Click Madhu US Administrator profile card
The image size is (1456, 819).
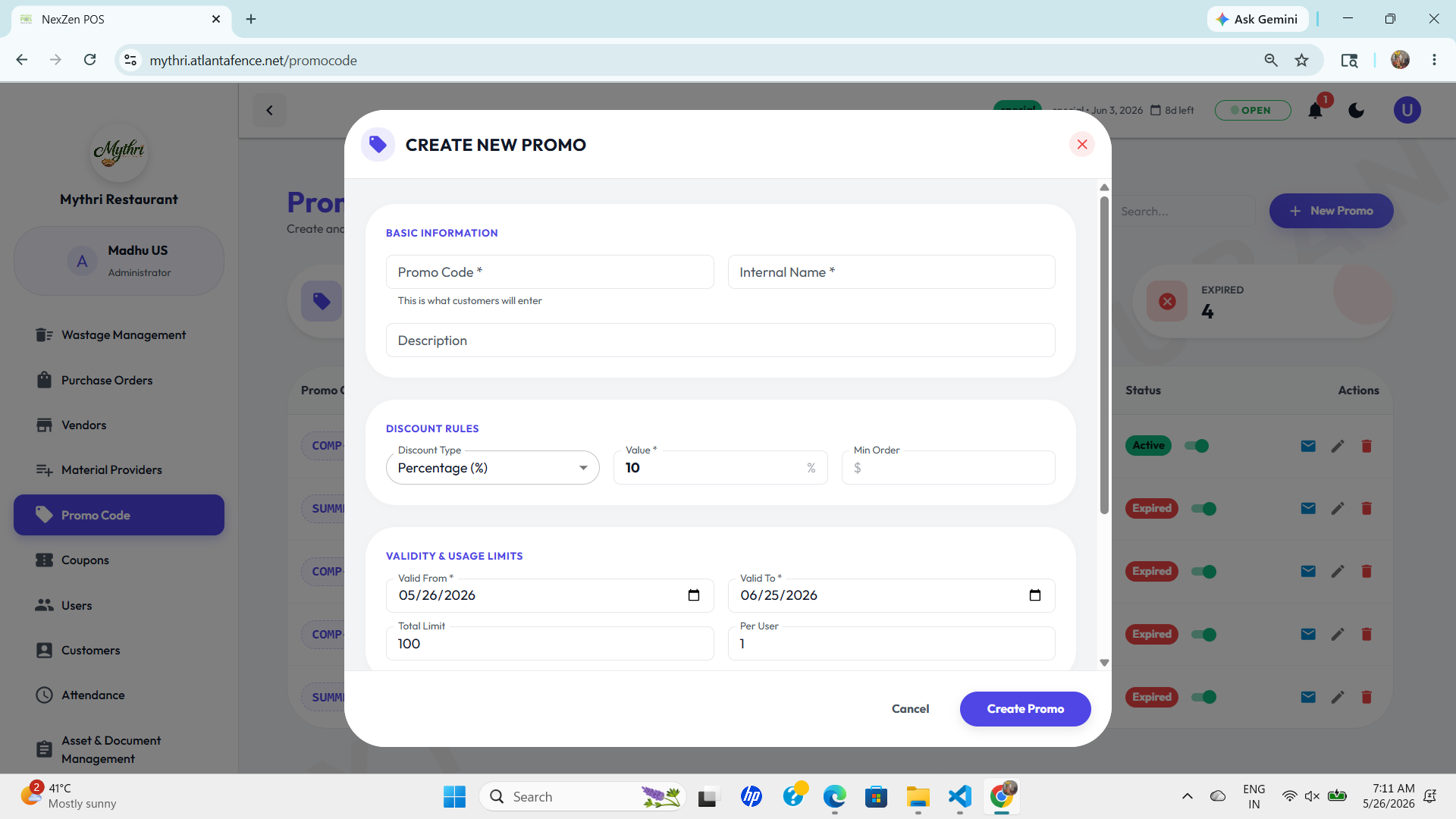pyautogui.click(x=119, y=261)
